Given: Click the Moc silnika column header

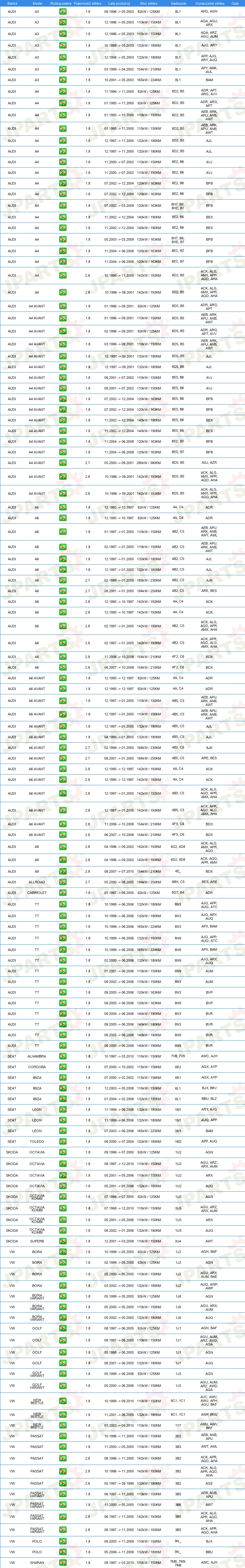Looking at the screenshot, I should coord(149,3).
